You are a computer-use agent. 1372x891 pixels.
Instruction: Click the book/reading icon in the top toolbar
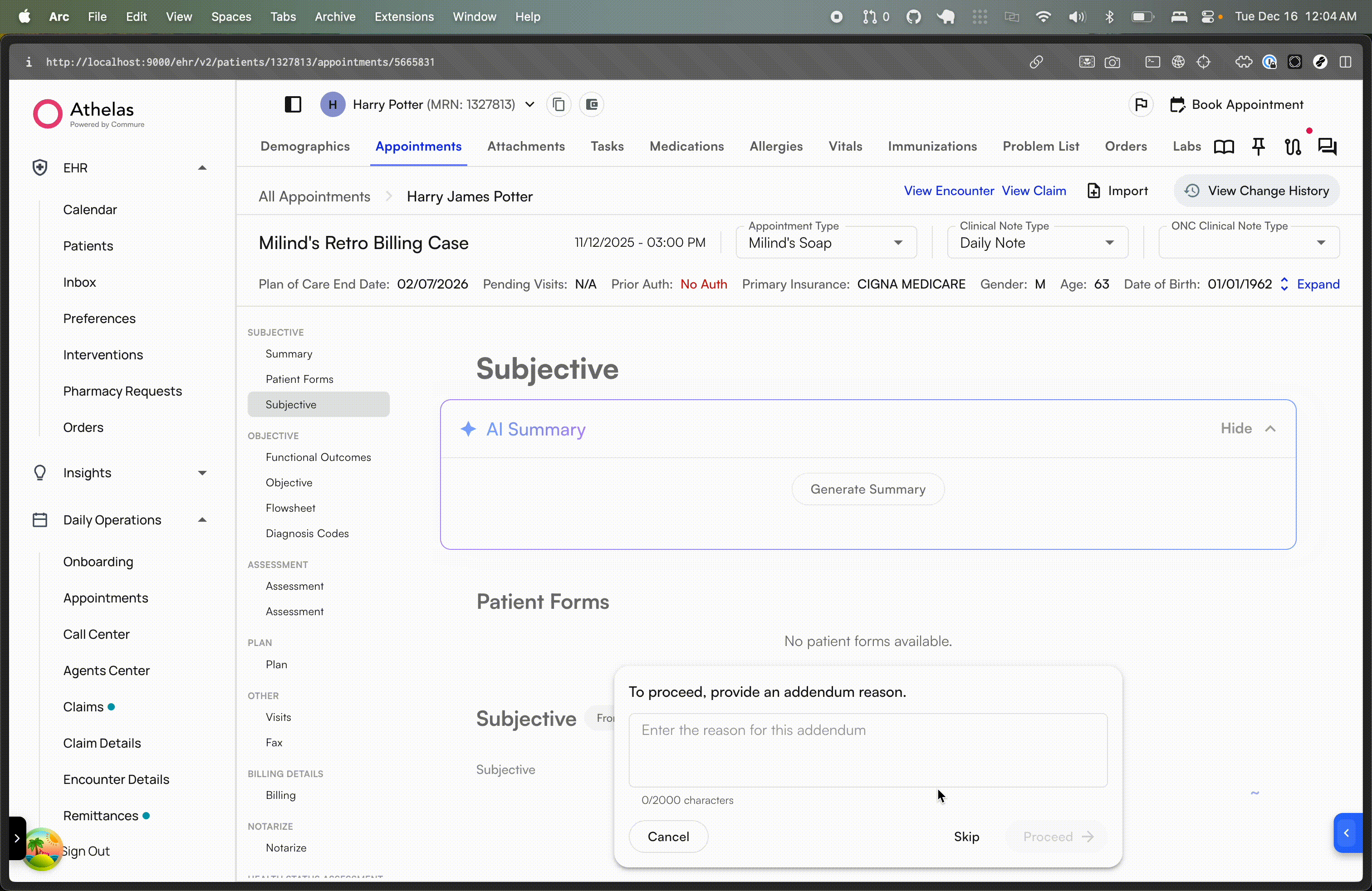[x=1224, y=147]
